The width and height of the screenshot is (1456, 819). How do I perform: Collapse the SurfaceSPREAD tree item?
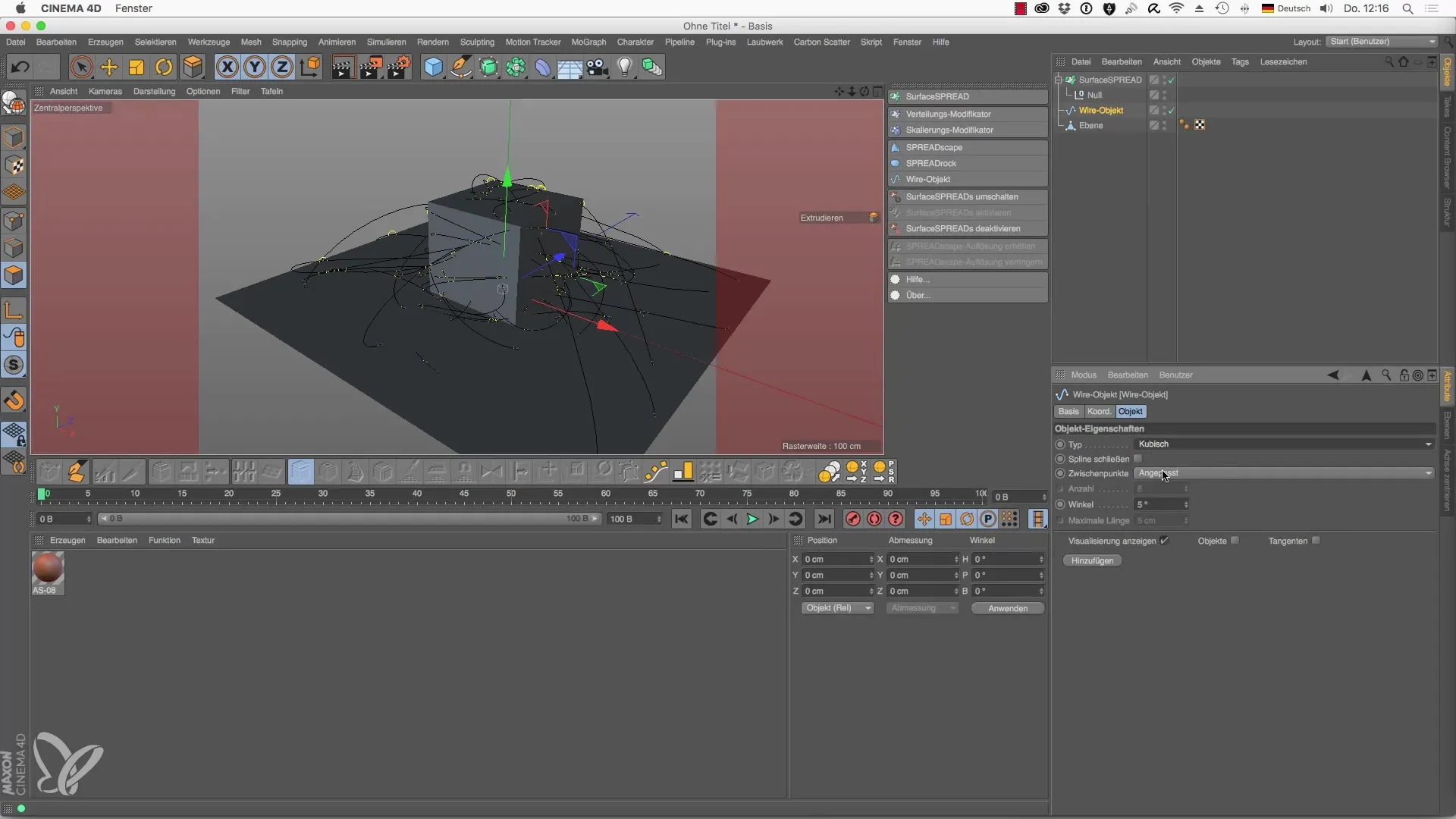(x=1059, y=80)
